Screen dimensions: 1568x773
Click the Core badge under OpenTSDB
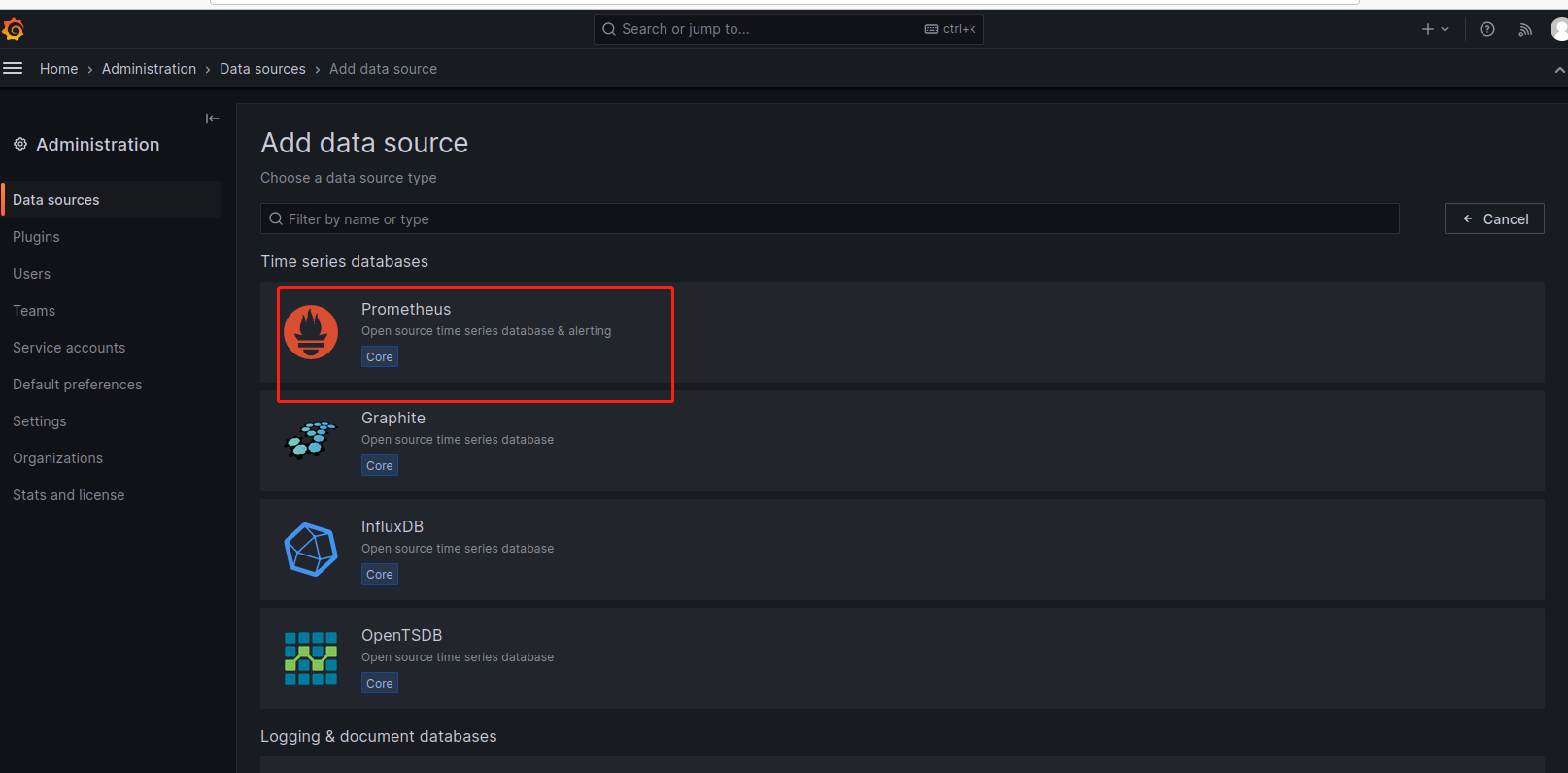(380, 683)
